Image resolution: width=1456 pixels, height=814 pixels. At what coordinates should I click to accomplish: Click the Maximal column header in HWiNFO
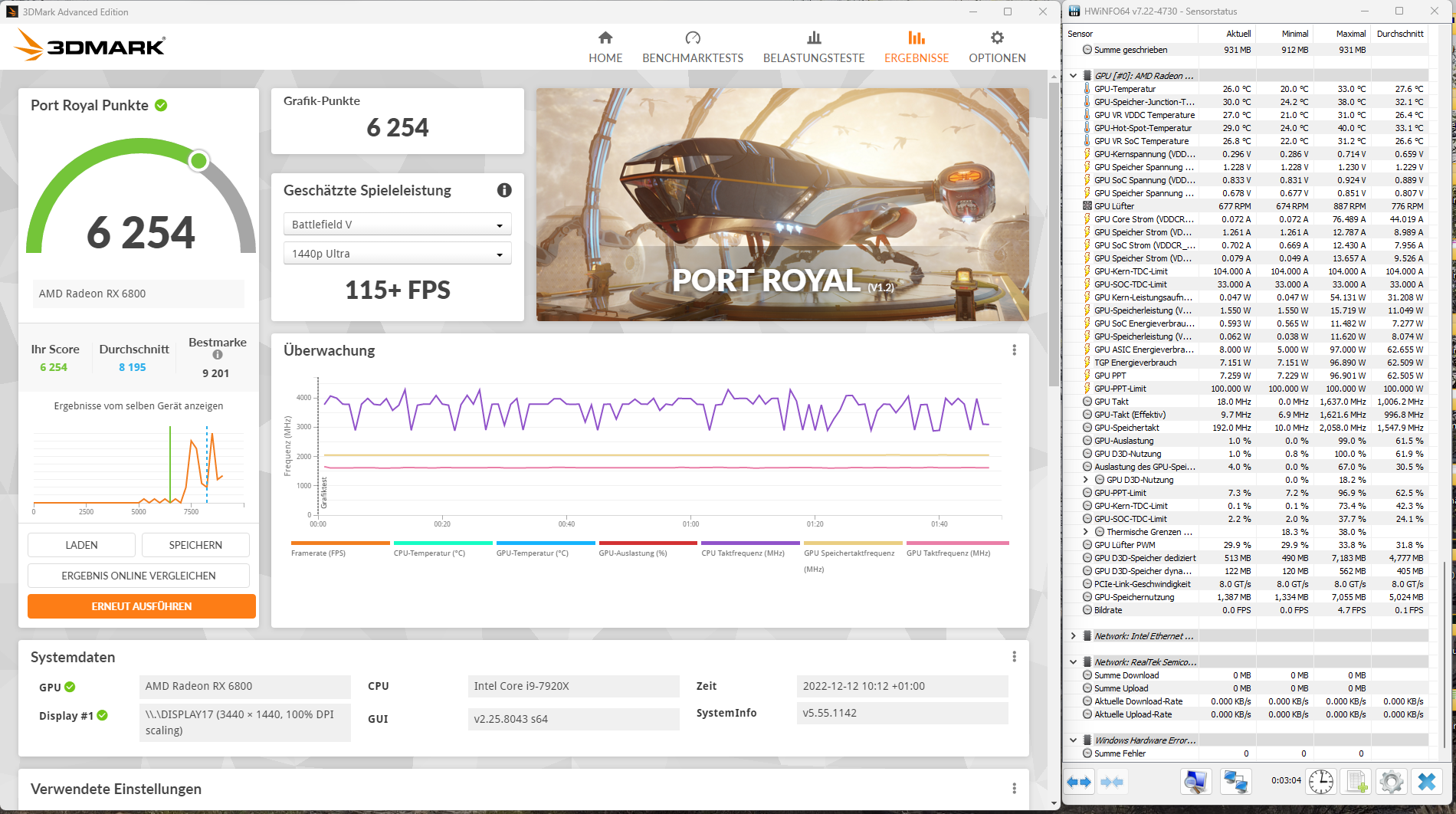click(x=1341, y=34)
